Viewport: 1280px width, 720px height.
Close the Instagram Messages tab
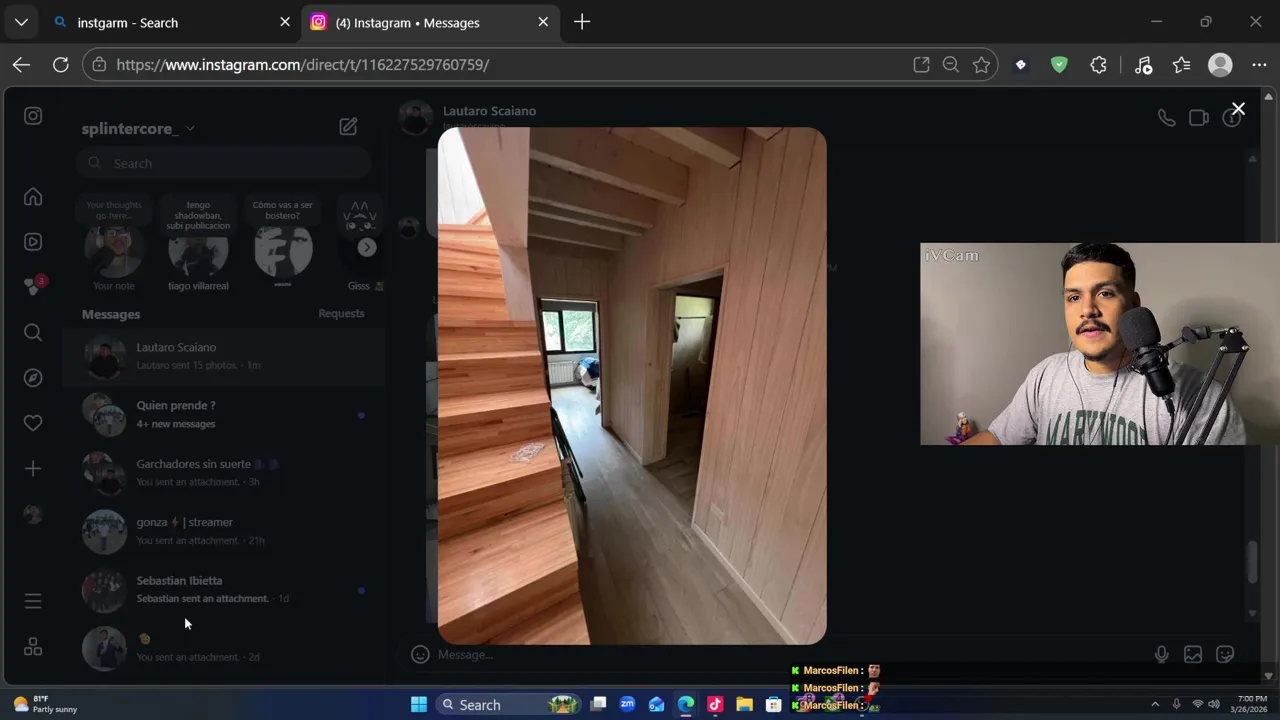tap(543, 22)
